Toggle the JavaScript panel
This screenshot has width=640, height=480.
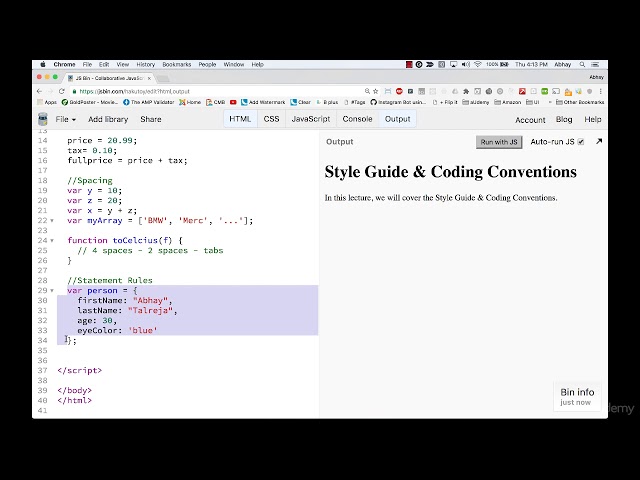coord(311,119)
